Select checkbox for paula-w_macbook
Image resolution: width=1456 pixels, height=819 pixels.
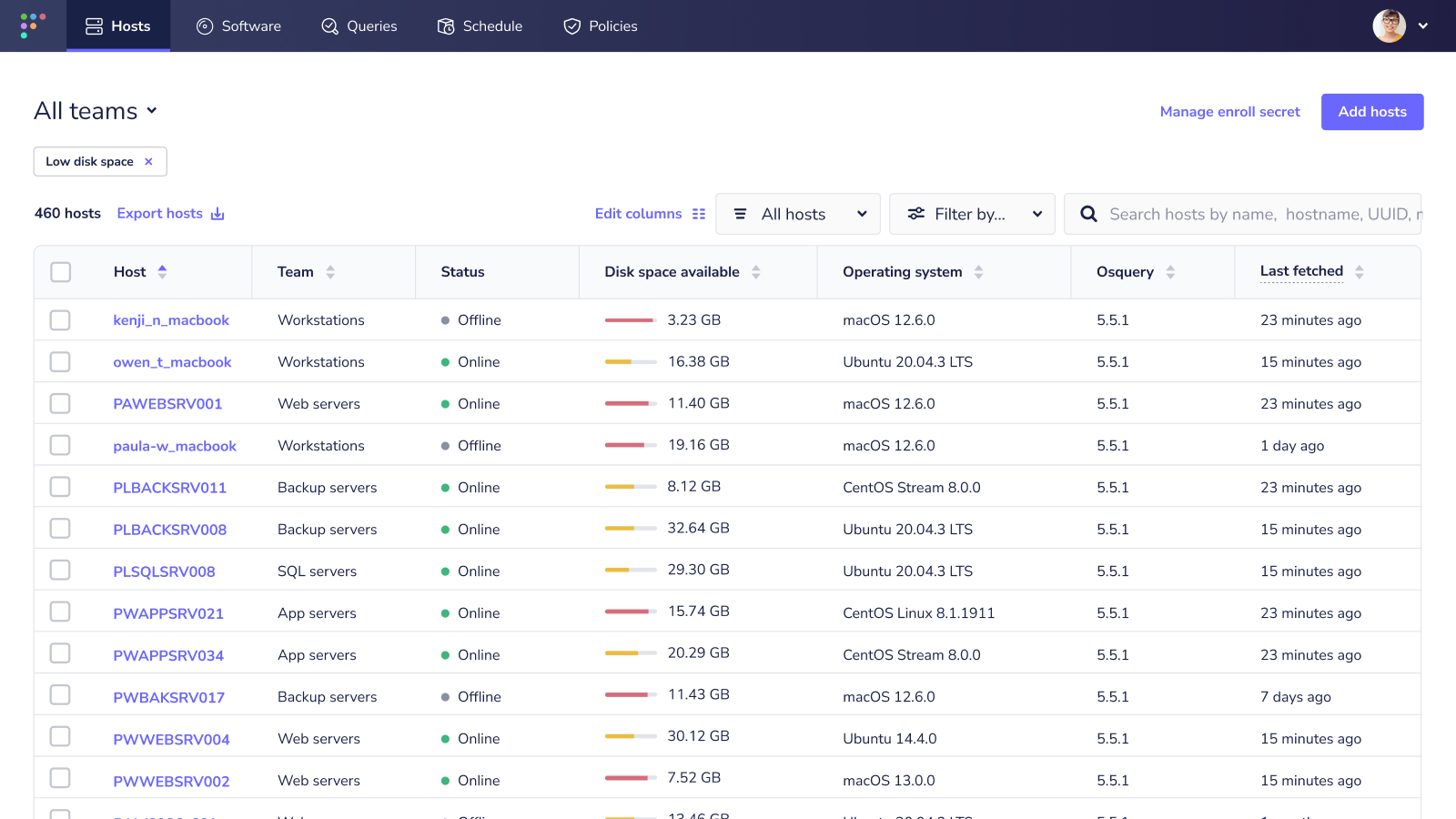click(60, 445)
